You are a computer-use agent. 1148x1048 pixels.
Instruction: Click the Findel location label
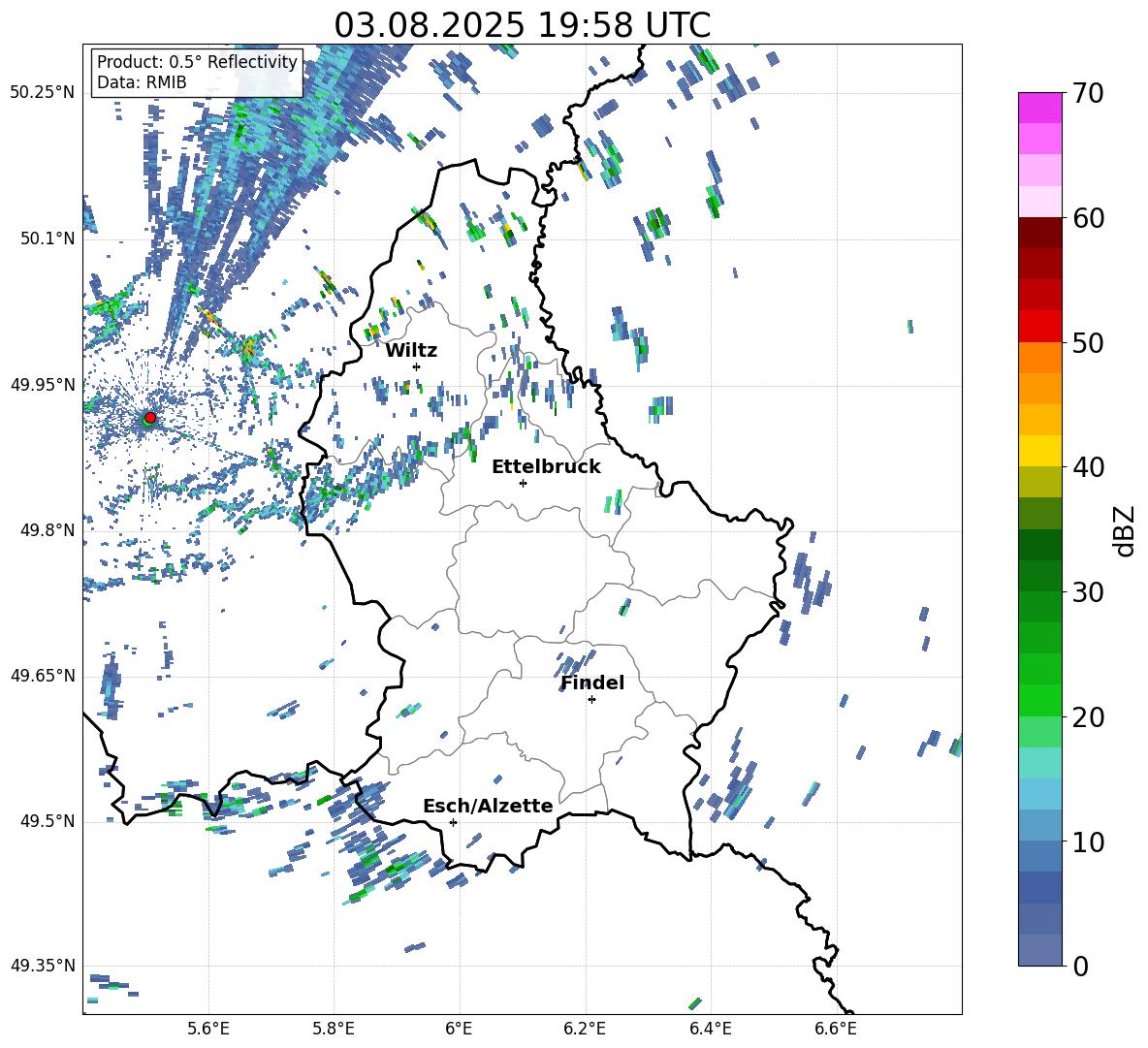coord(592,683)
